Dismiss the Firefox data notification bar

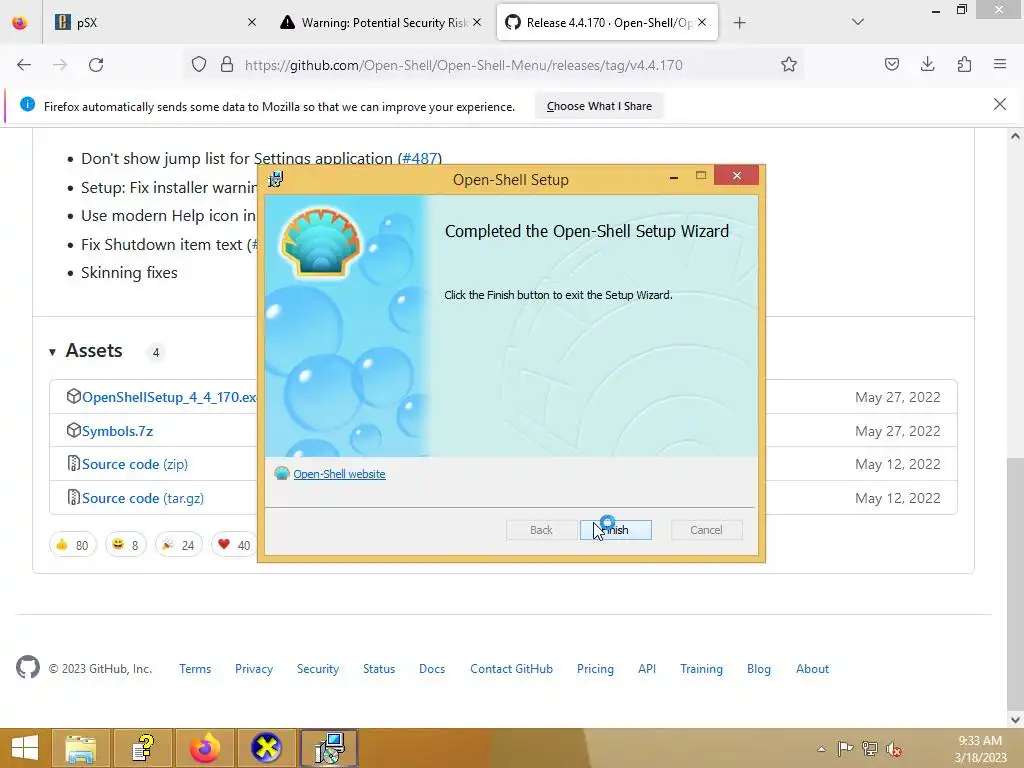pyautogui.click(x=999, y=104)
